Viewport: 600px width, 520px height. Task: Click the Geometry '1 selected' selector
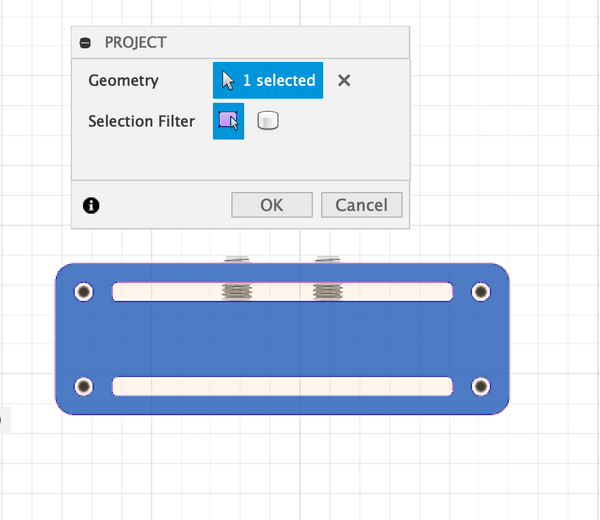[268, 80]
